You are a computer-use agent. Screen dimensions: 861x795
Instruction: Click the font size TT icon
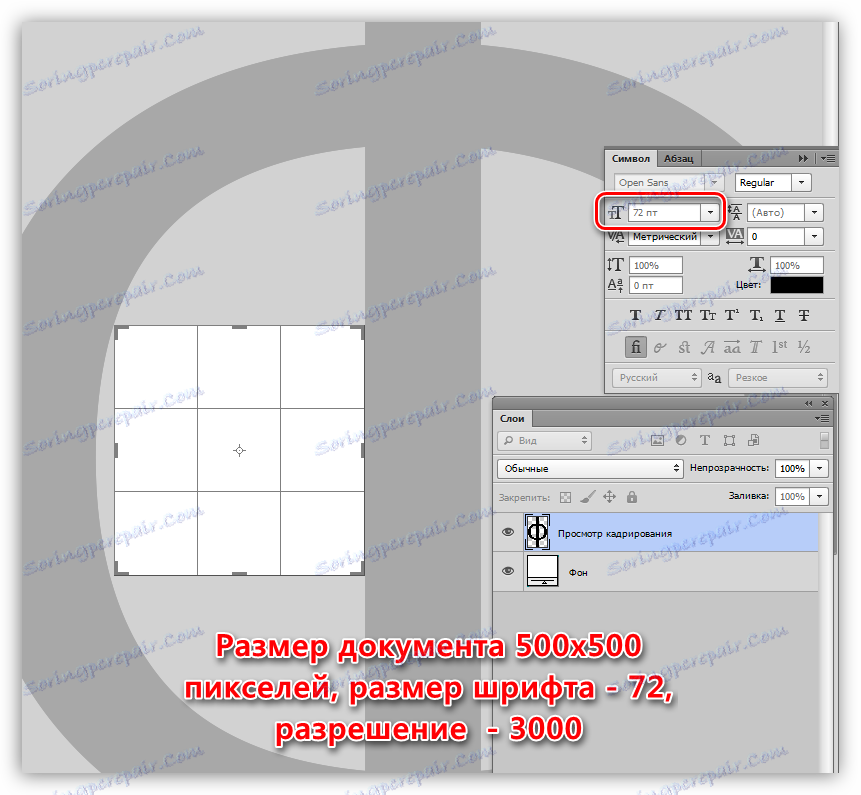point(616,212)
